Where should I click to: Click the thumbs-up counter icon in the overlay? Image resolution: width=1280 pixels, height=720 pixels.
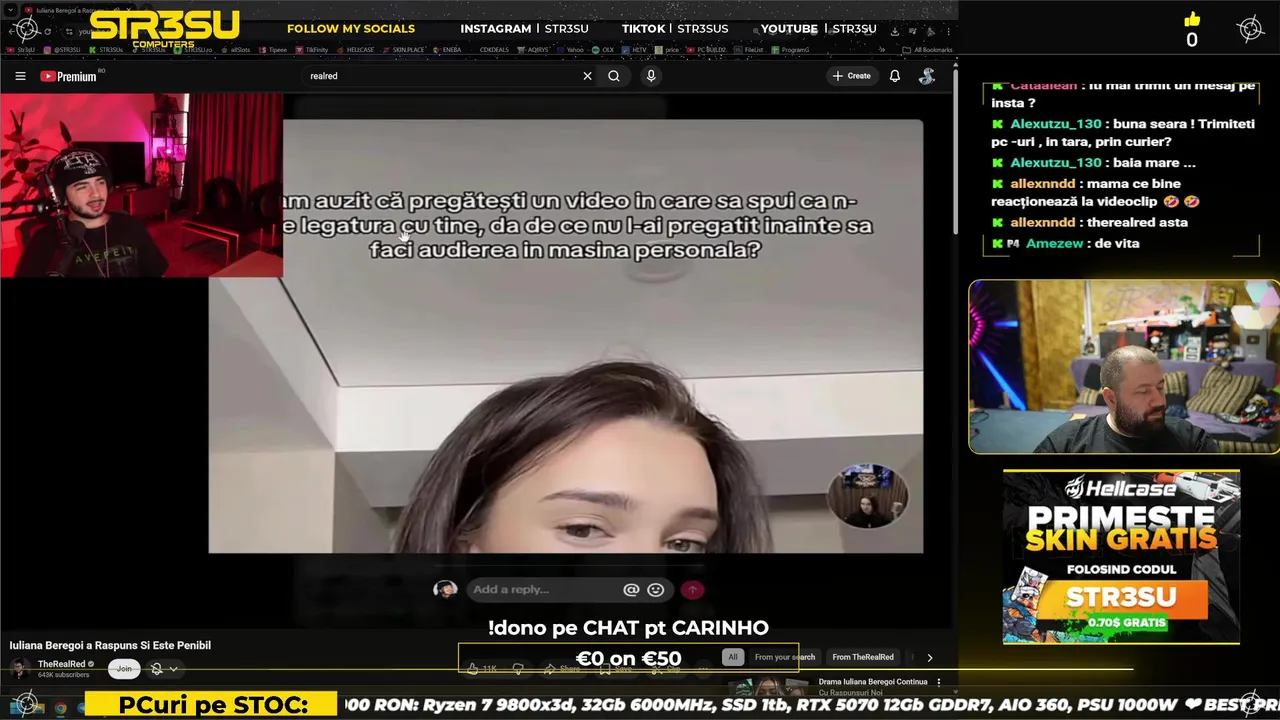click(1191, 20)
